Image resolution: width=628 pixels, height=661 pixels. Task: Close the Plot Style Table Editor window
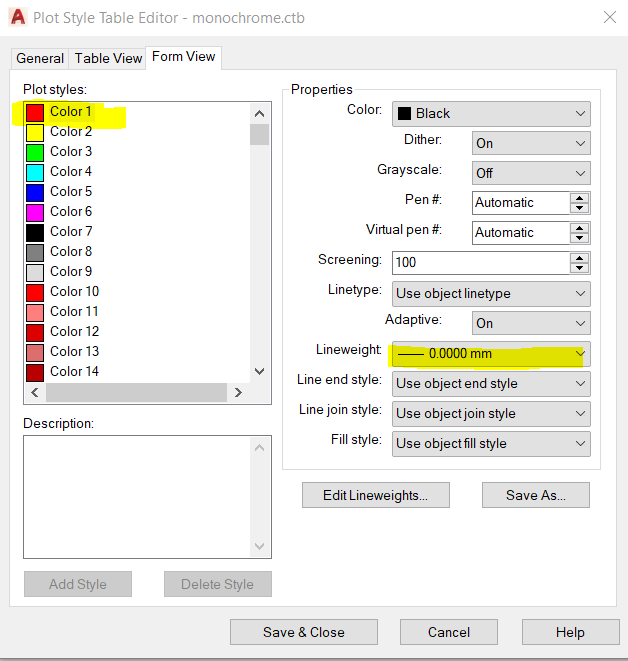609,17
